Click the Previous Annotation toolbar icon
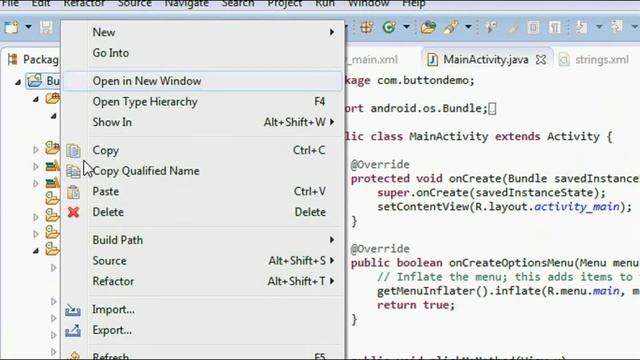Viewport: 640px width, 360px height. coord(617,27)
